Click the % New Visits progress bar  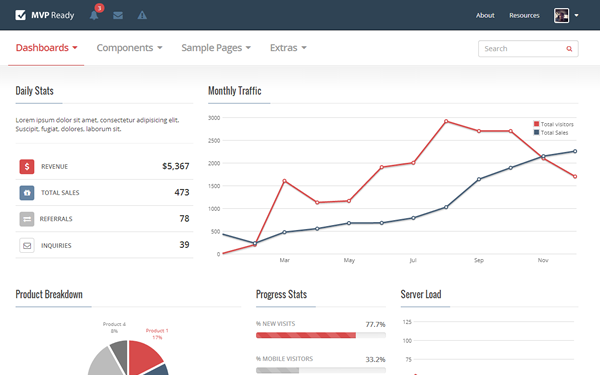click(321, 335)
